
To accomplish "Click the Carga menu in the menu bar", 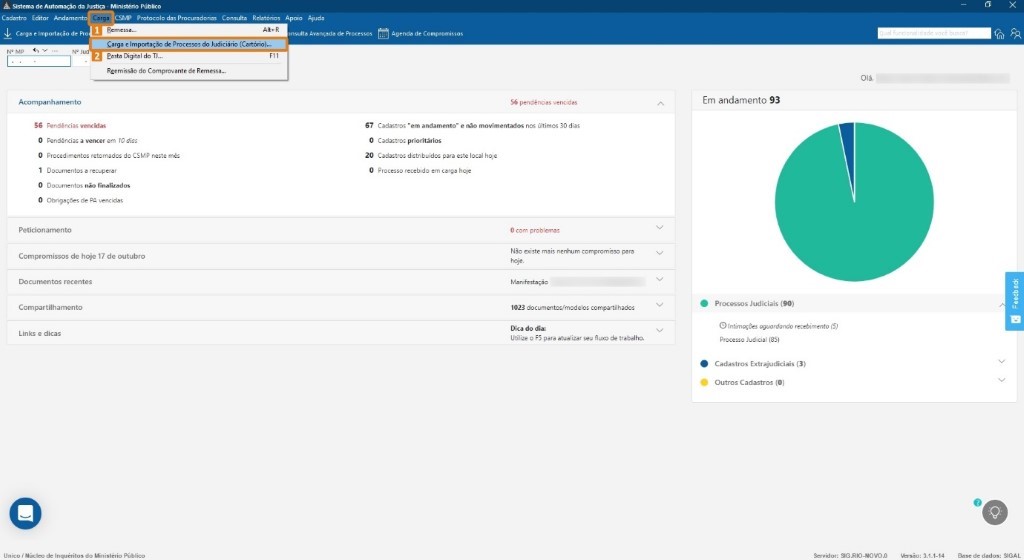I will 101,18.
